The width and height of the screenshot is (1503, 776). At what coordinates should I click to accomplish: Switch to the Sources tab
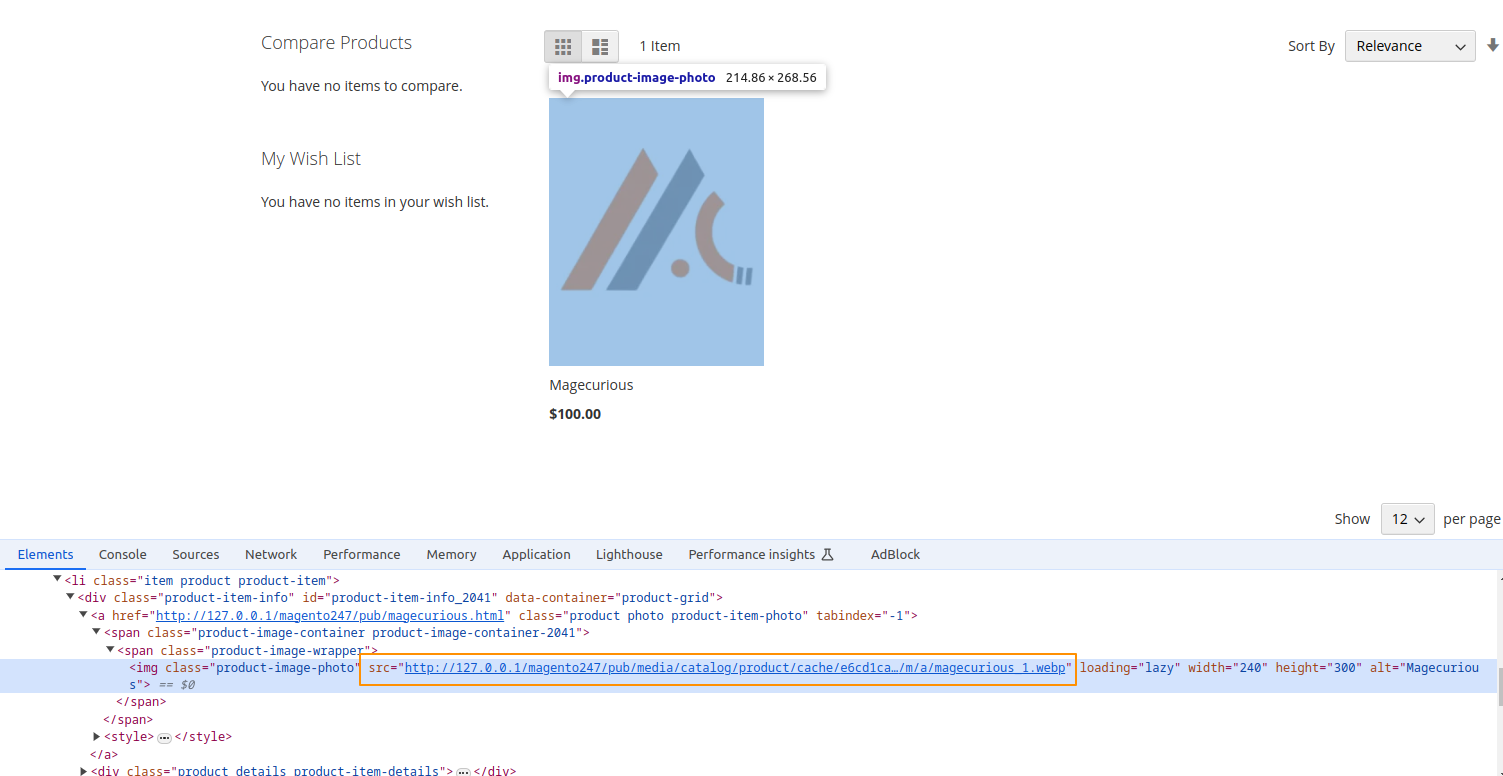point(195,554)
